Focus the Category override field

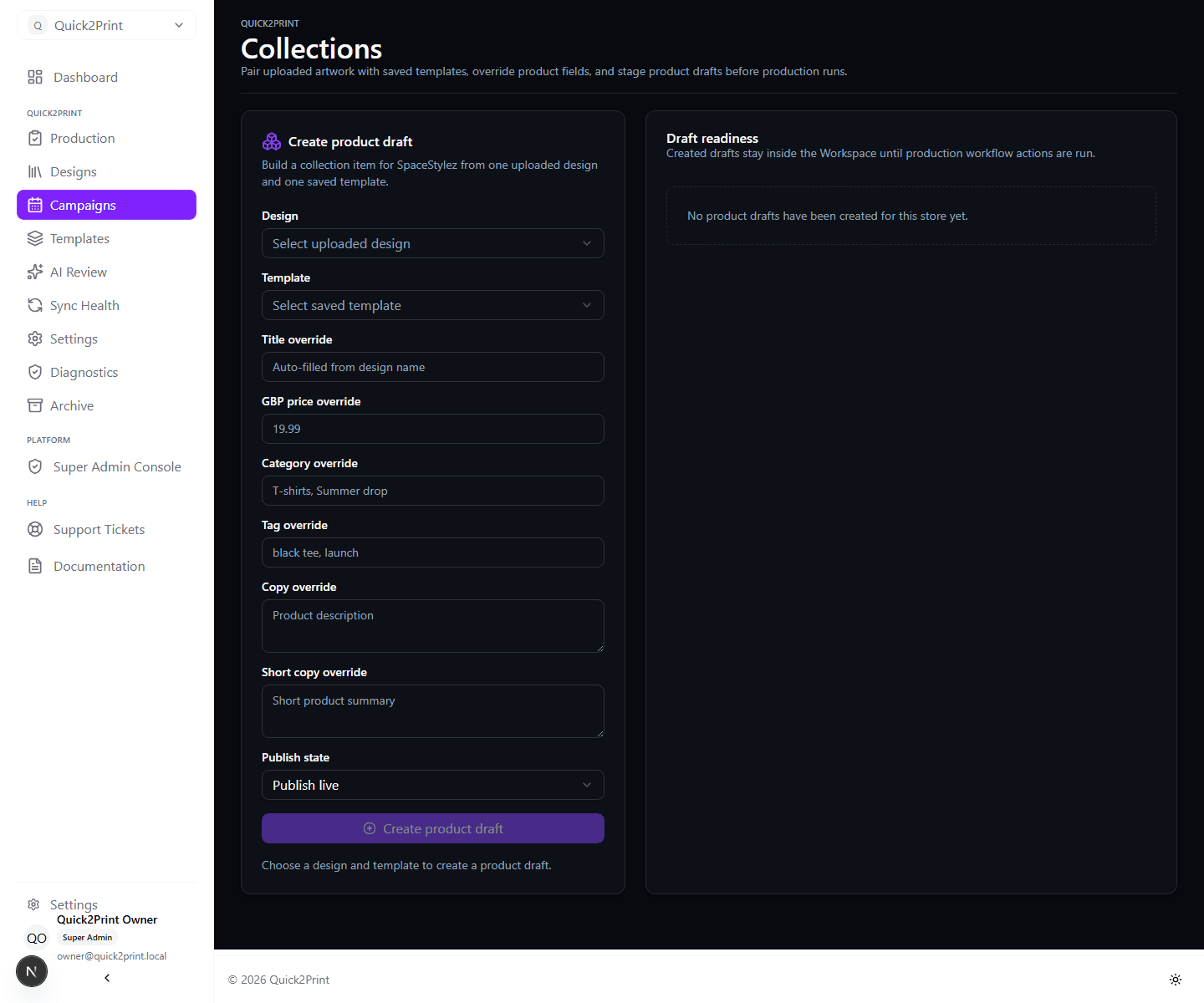[432, 491]
